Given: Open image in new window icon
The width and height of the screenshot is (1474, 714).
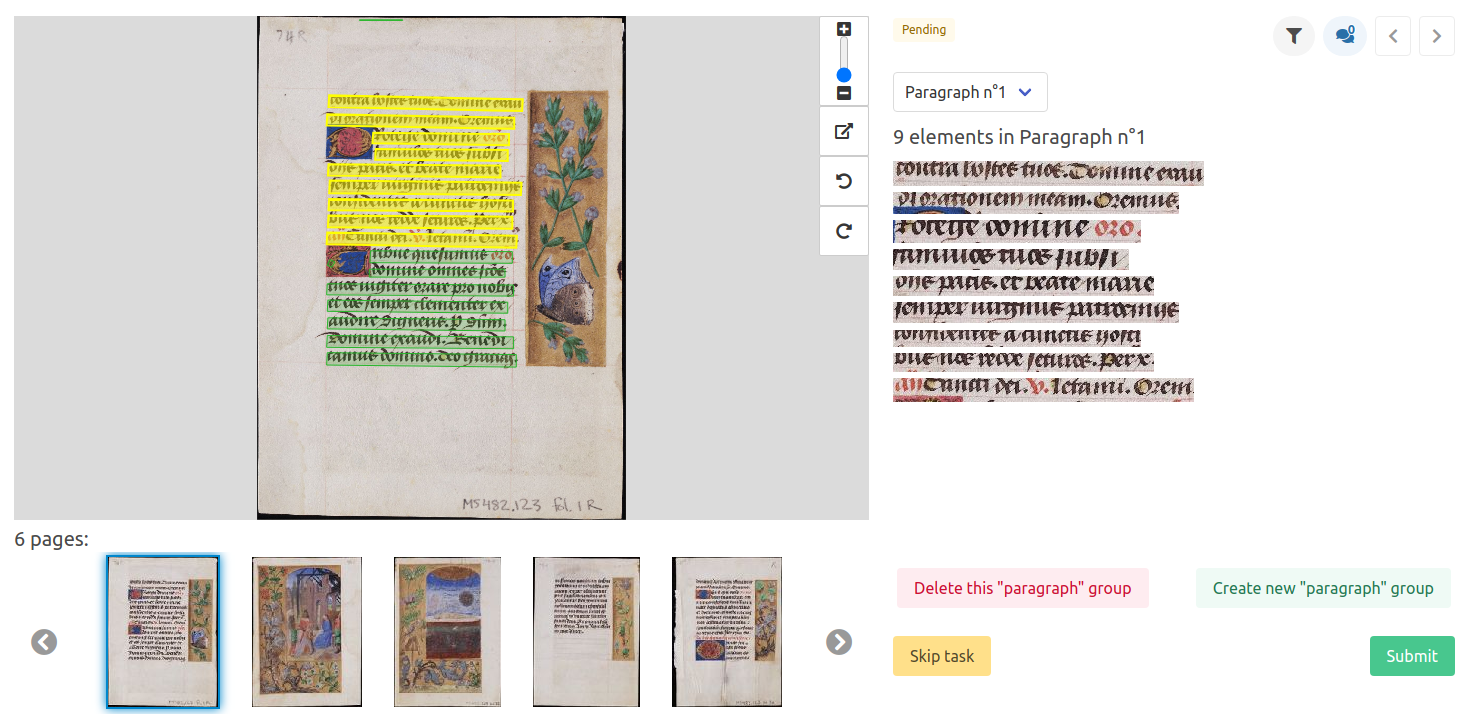Looking at the screenshot, I should (844, 131).
